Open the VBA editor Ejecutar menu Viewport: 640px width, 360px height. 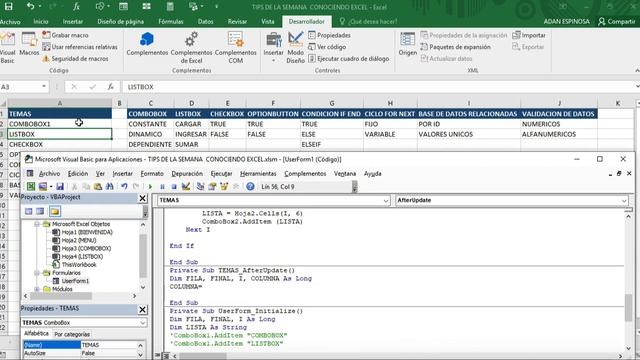pyautogui.click(x=221, y=173)
